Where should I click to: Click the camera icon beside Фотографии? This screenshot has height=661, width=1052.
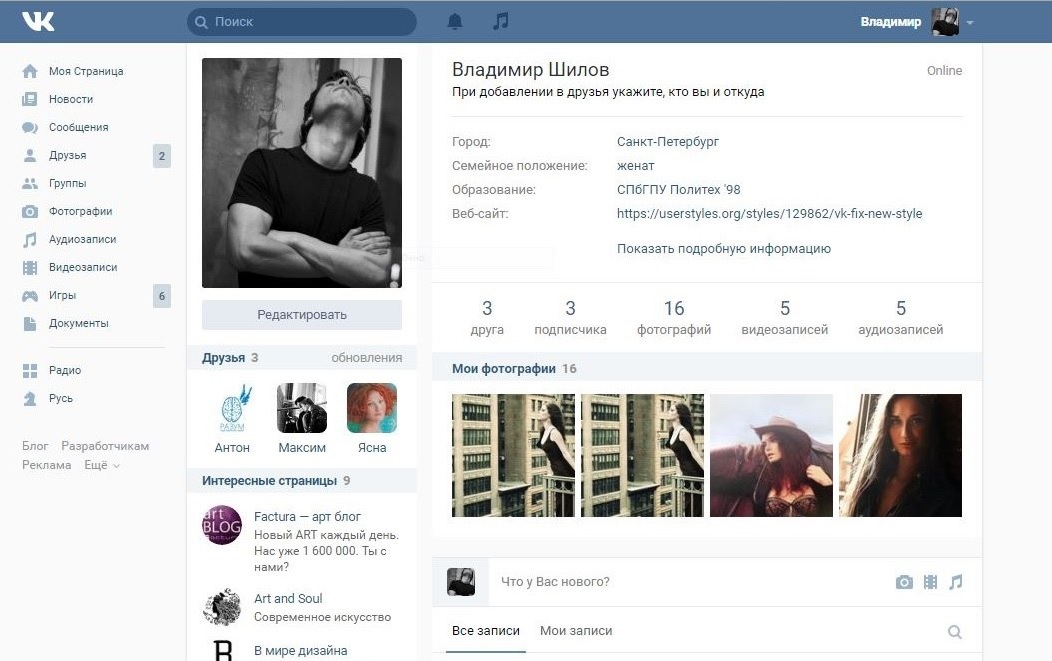(x=30, y=211)
